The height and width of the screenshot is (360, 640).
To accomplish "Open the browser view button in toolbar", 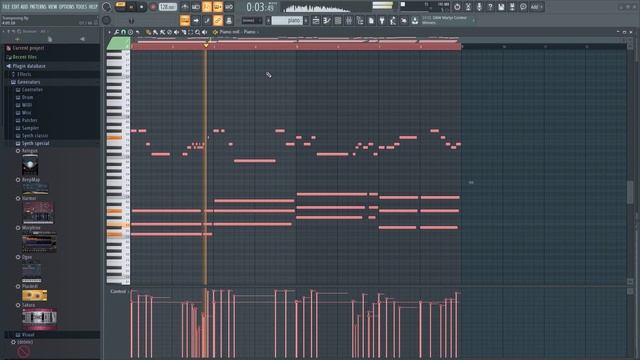I will click(x=360, y=20).
